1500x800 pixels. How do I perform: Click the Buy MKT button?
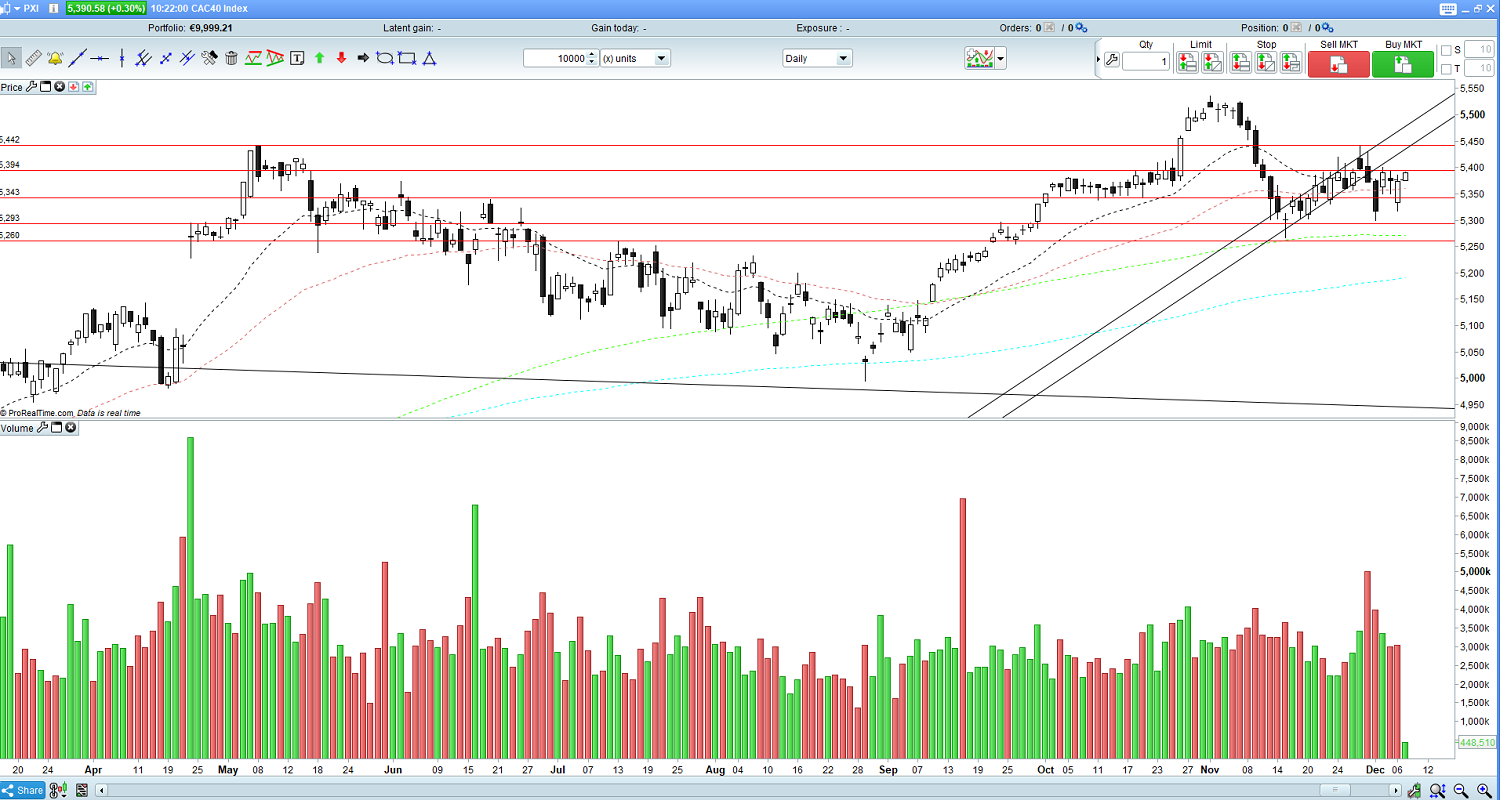click(1402, 64)
